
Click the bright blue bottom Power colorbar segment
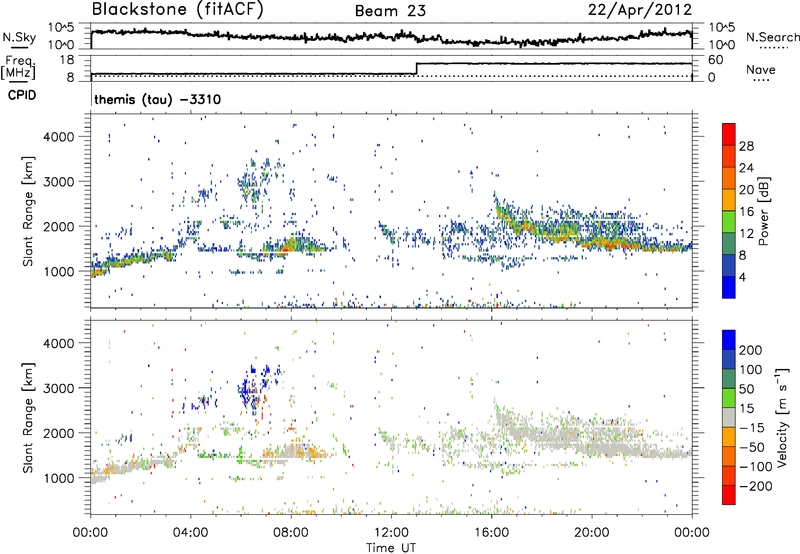coord(729,288)
